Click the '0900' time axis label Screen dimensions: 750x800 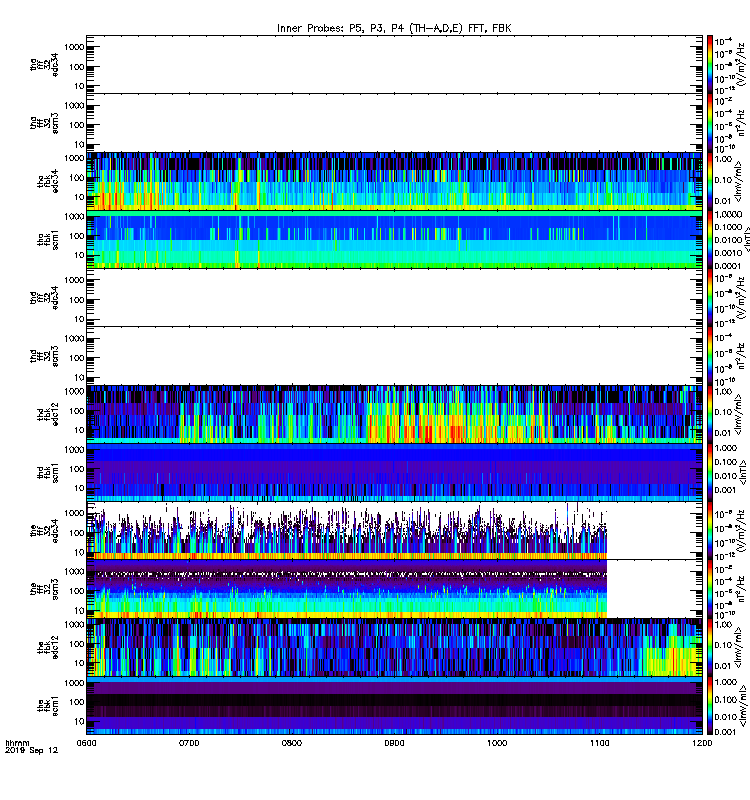tap(394, 743)
